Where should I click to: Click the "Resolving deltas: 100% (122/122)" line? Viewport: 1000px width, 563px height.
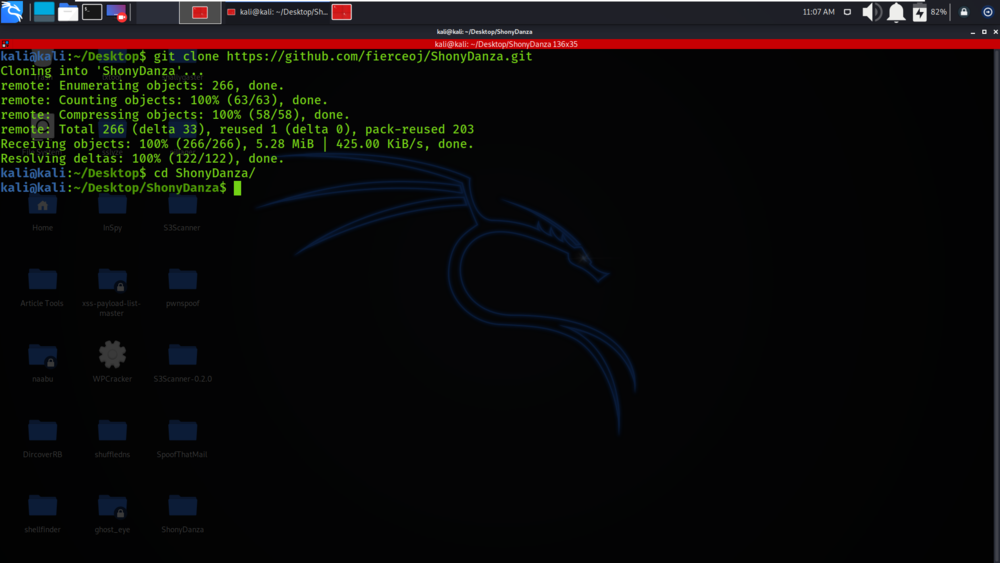click(x=142, y=159)
